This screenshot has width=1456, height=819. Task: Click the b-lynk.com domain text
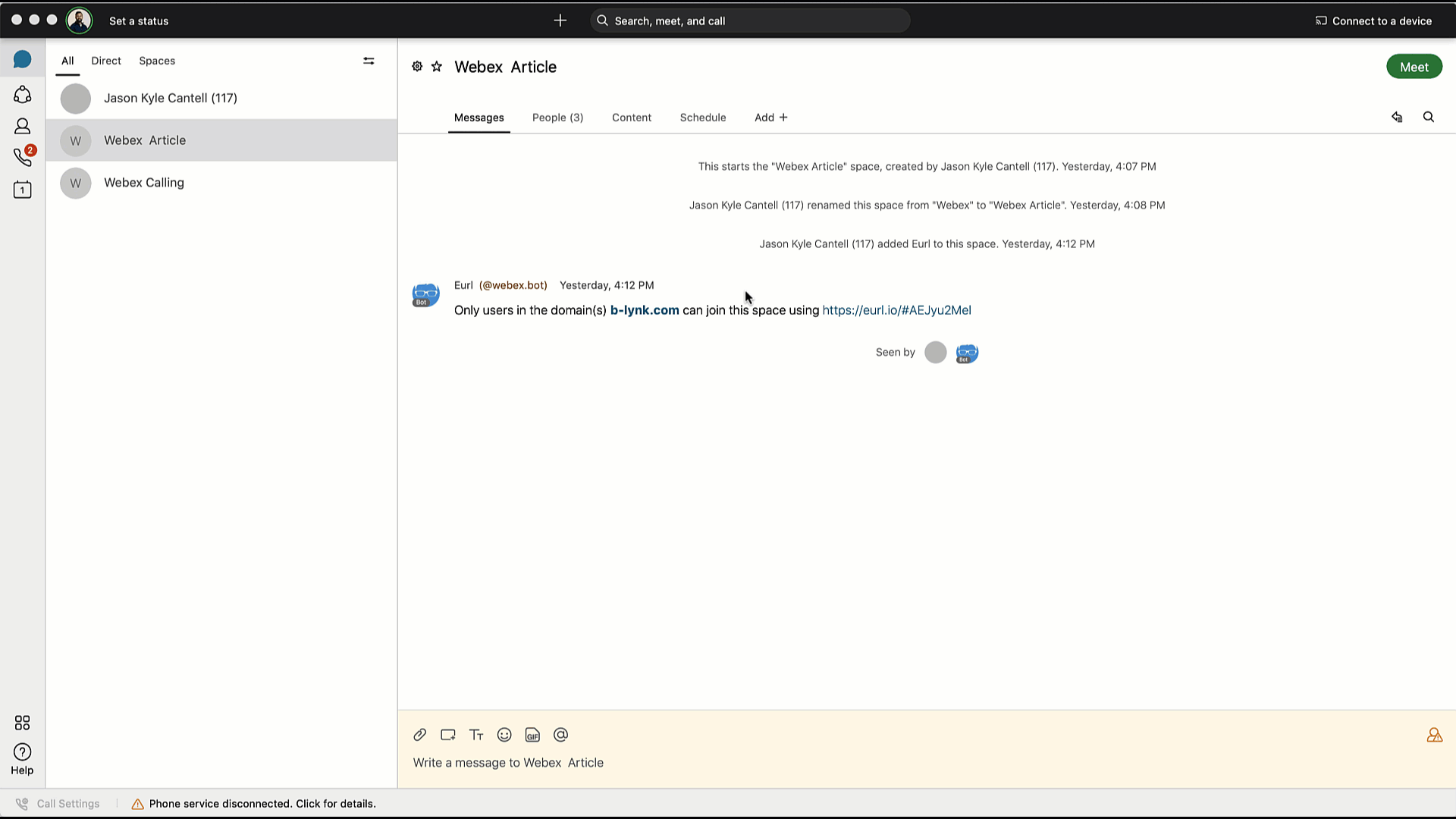coord(645,310)
